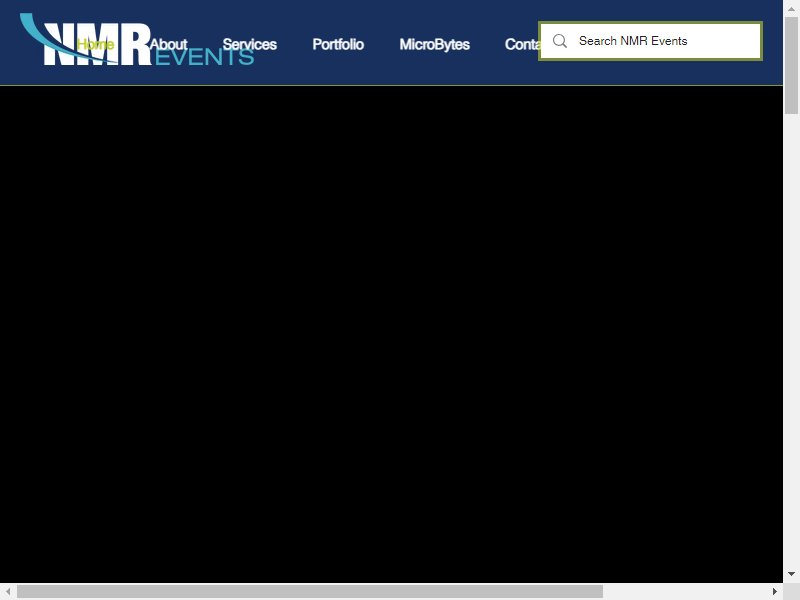Click the search magnifier icon
The height and width of the screenshot is (600, 800).
pos(560,41)
